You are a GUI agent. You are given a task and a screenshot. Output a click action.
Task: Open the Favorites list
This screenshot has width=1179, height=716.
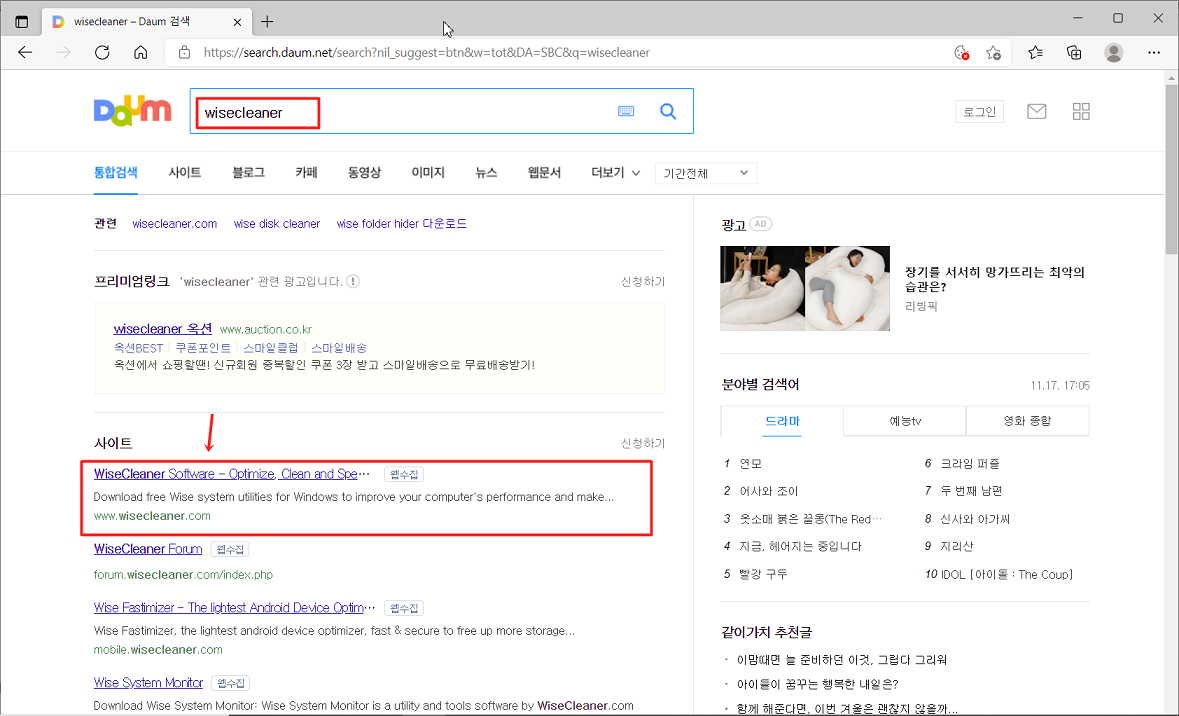tap(1035, 53)
